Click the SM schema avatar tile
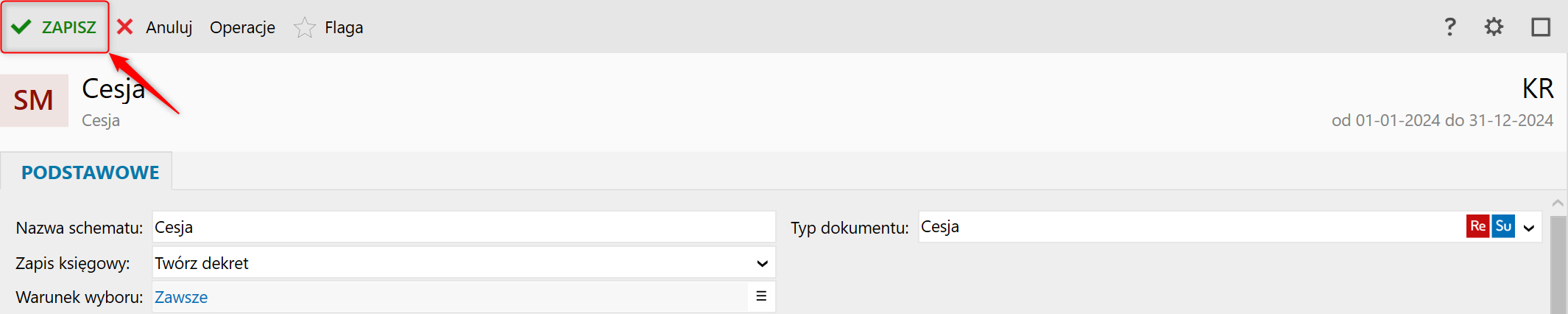 [x=34, y=100]
